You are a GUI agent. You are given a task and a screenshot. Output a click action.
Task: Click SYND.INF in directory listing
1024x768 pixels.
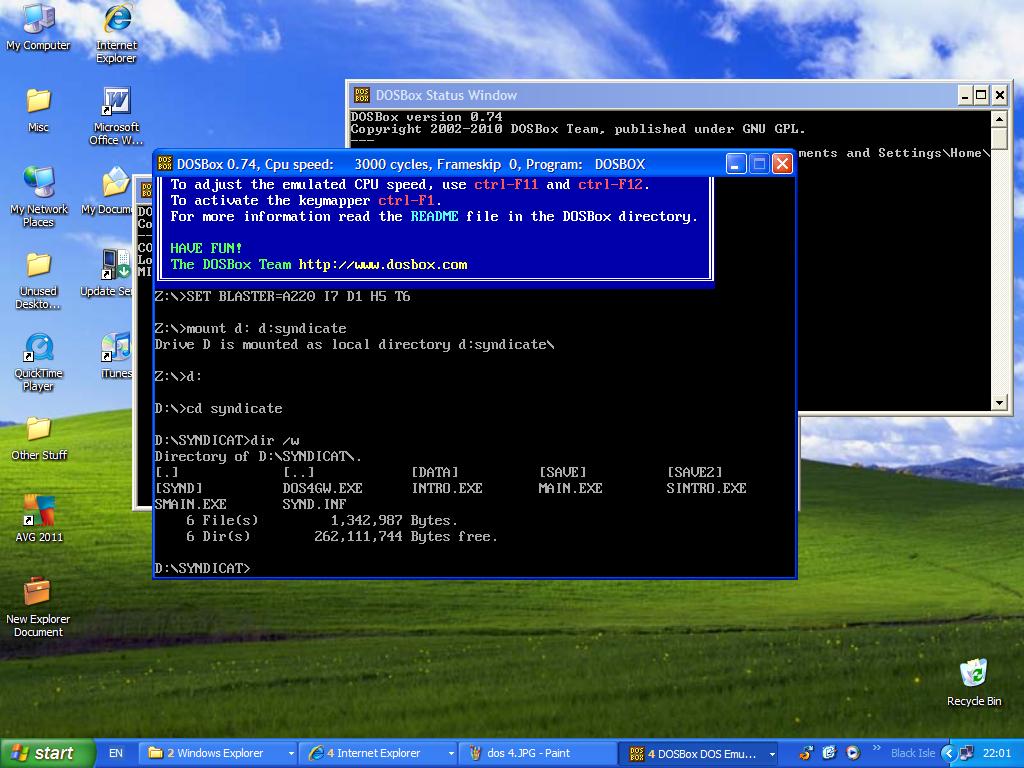(x=314, y=504)
